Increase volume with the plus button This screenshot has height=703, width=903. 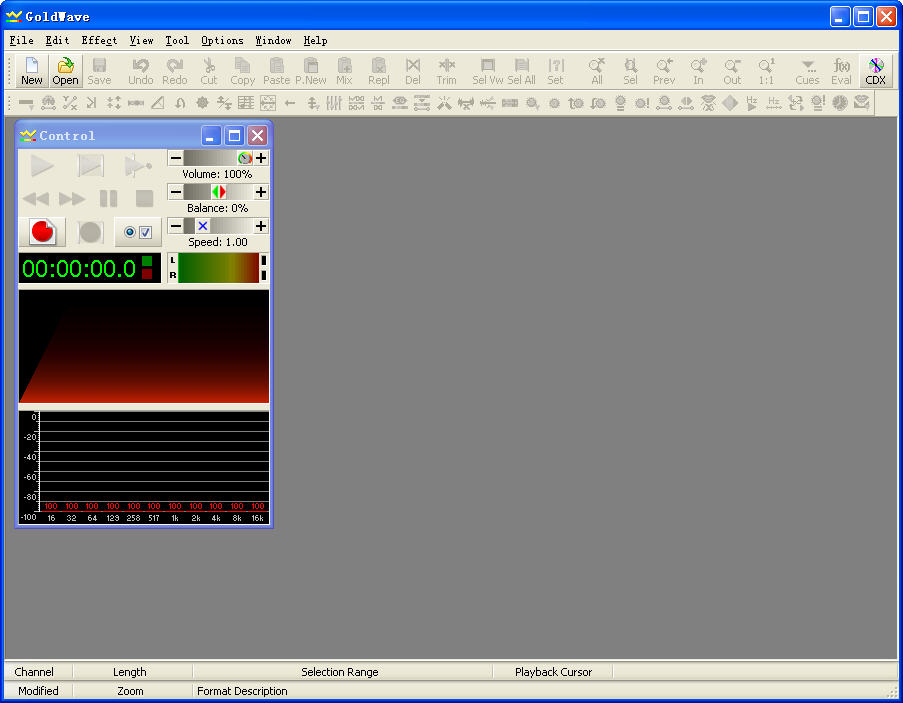click(x=261, y=158)
